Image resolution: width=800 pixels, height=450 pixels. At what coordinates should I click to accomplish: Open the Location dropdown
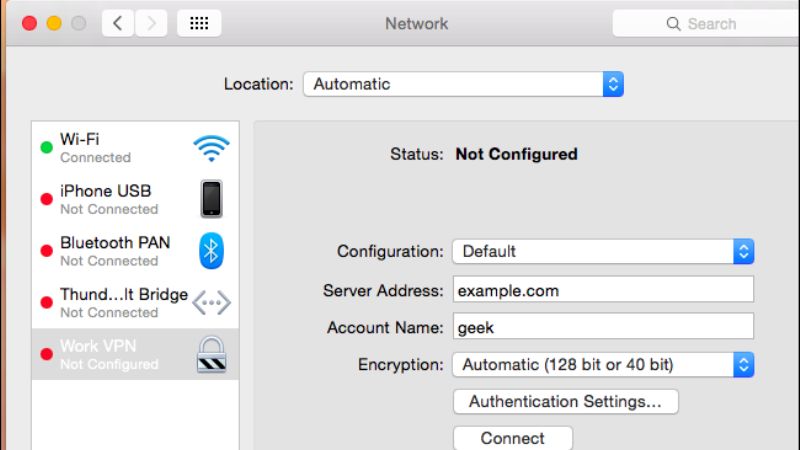pyautogui.click(x=463, y=84)
